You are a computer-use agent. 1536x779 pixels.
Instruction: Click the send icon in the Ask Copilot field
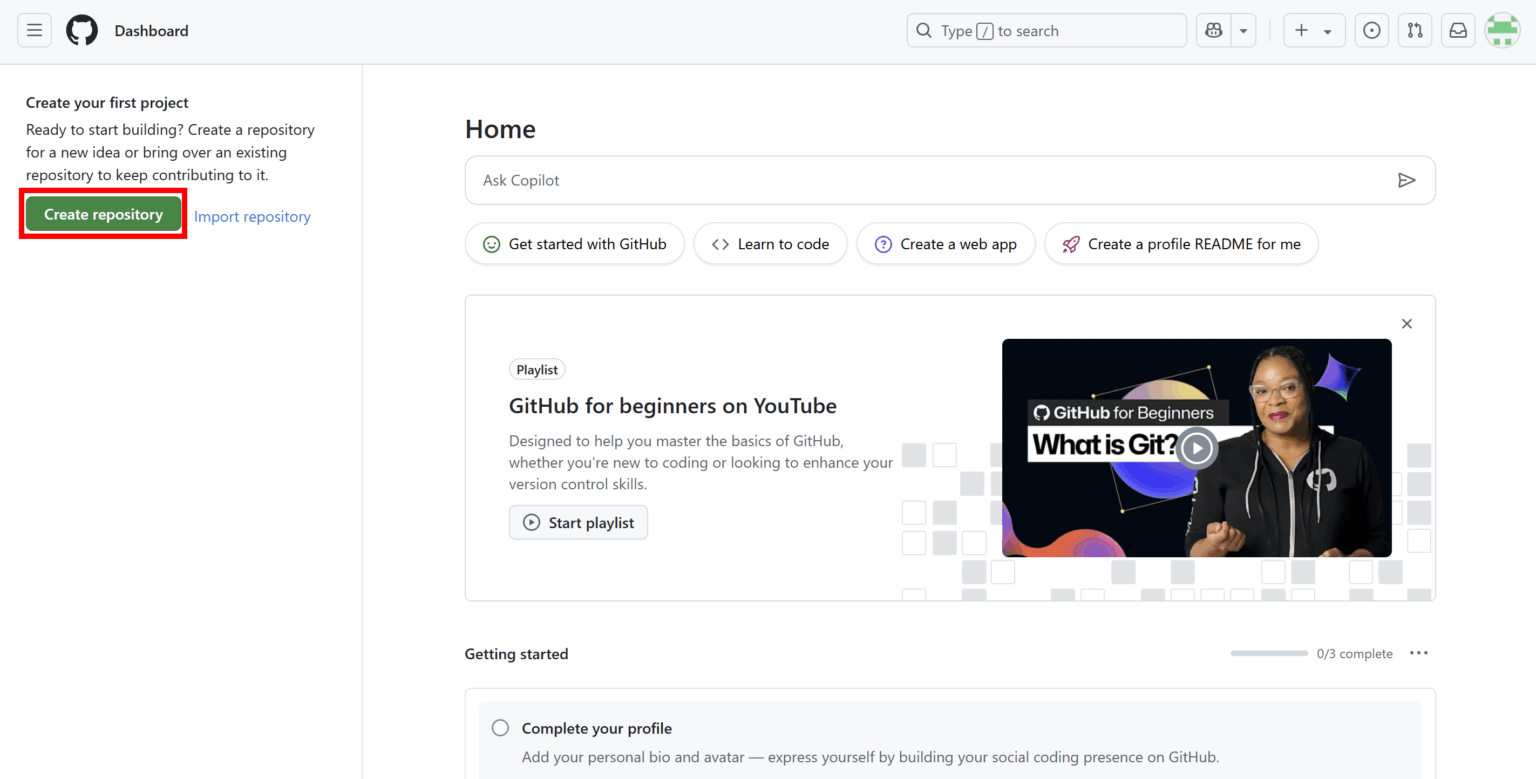point(1407,180)
